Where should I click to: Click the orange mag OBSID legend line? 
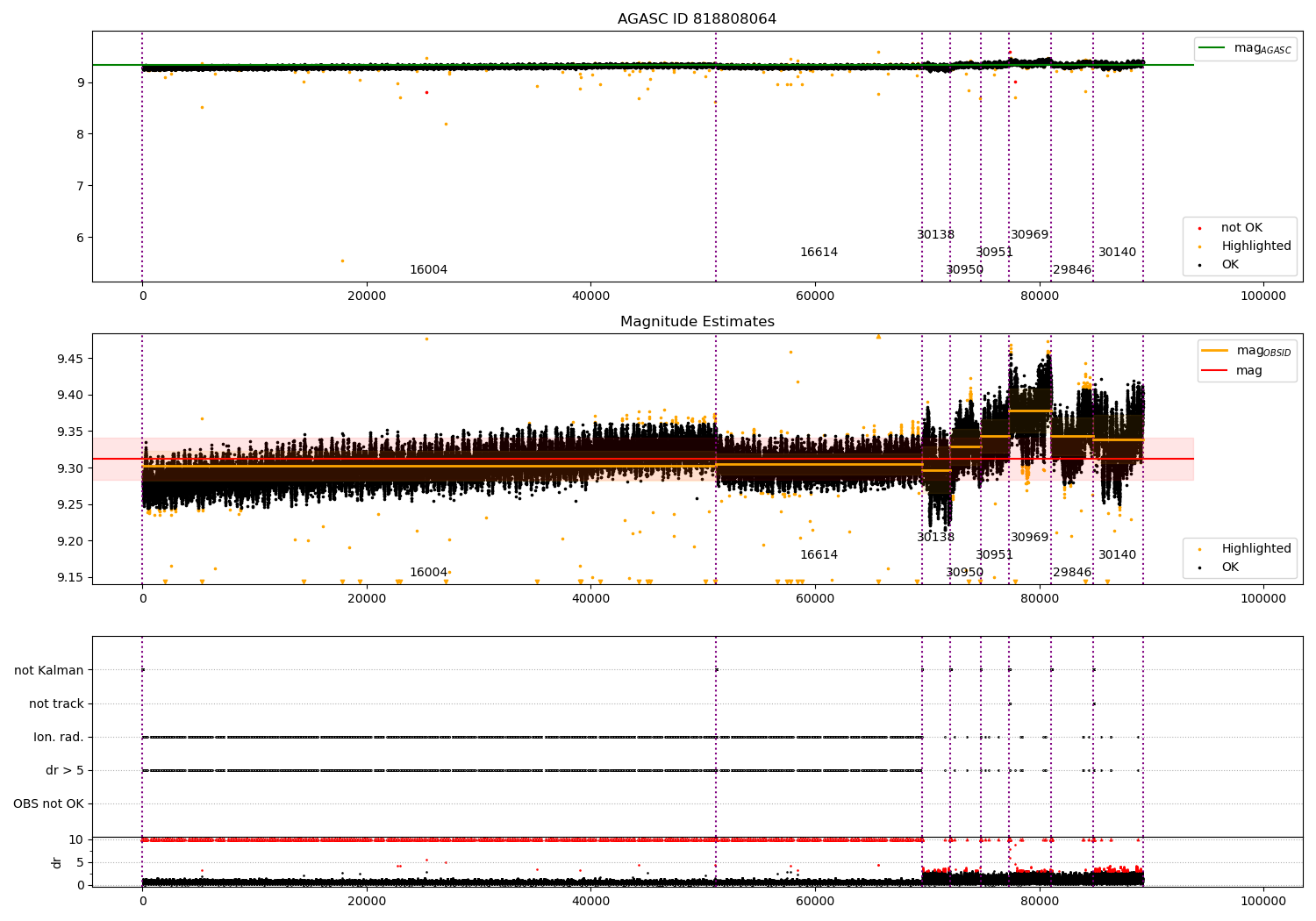1214,351
